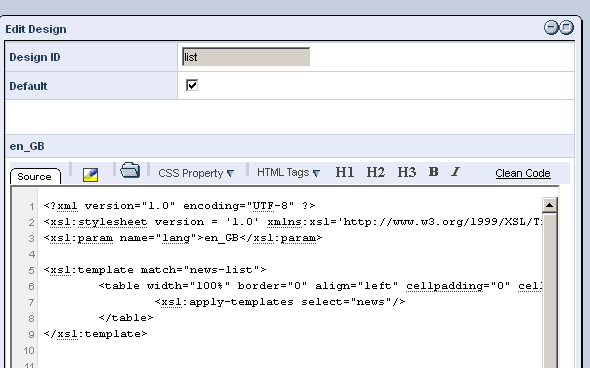
Task: Click the Default label
Action: [x=28, y=86]
